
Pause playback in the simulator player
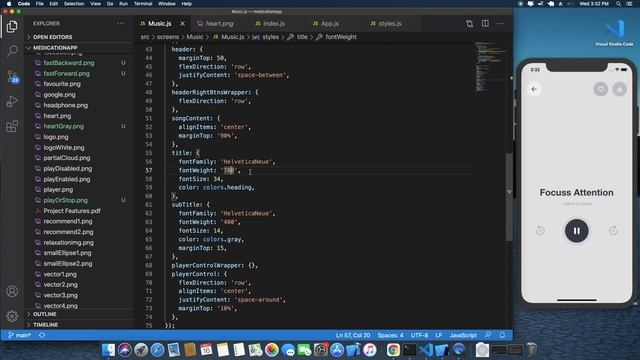(576, 231)
